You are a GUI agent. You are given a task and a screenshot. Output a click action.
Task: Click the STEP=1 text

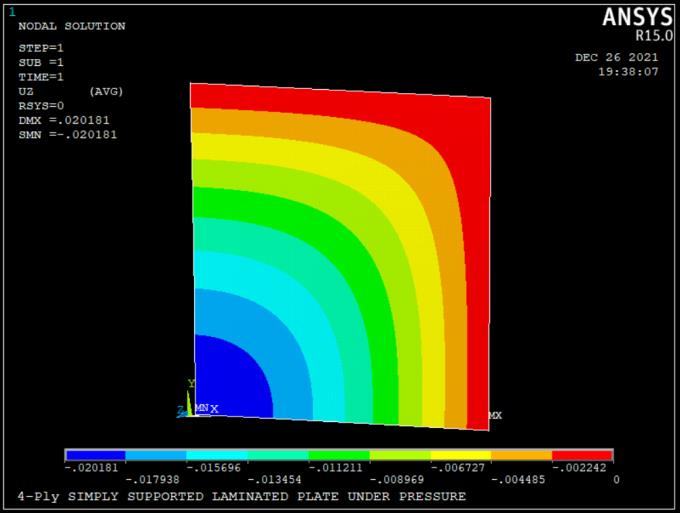point(41,48)
